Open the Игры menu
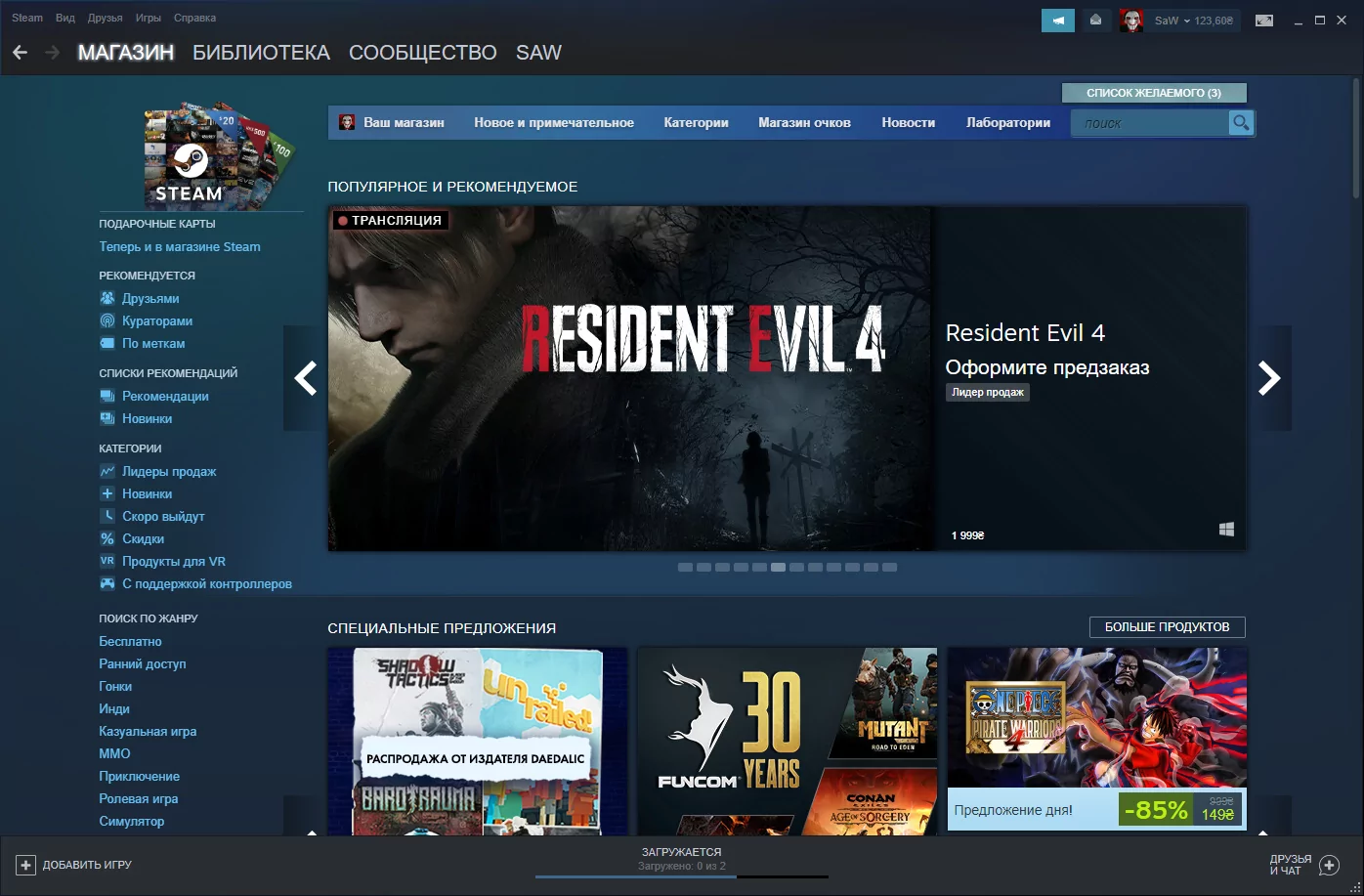 click(149, 18)
